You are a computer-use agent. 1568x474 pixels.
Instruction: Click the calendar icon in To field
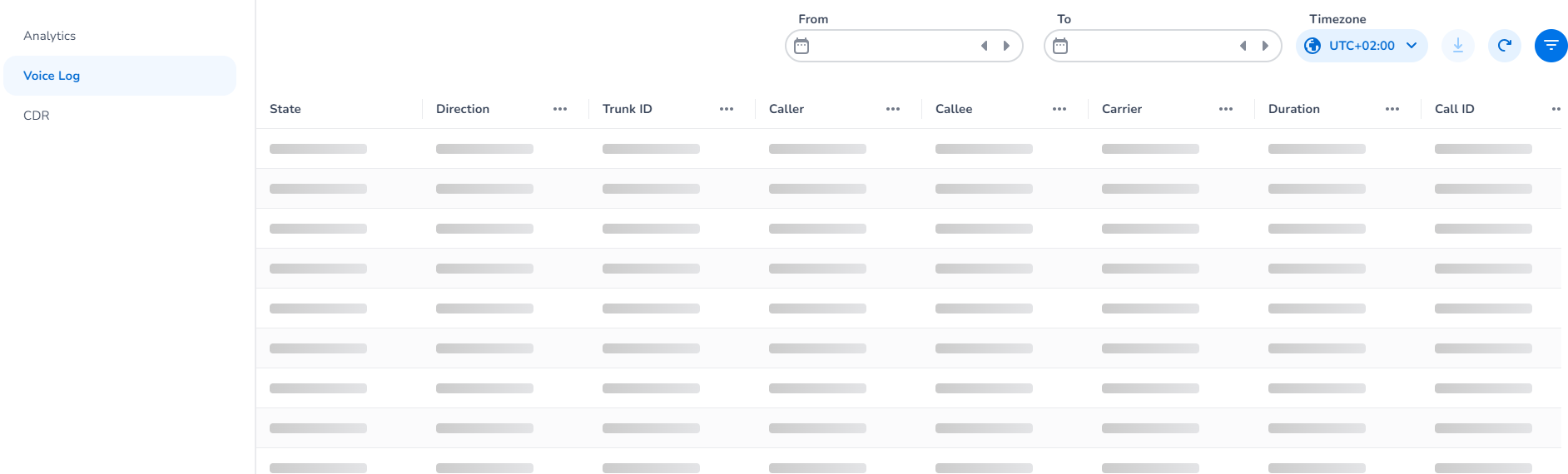pyautogui.click(x=1060, y=46)
